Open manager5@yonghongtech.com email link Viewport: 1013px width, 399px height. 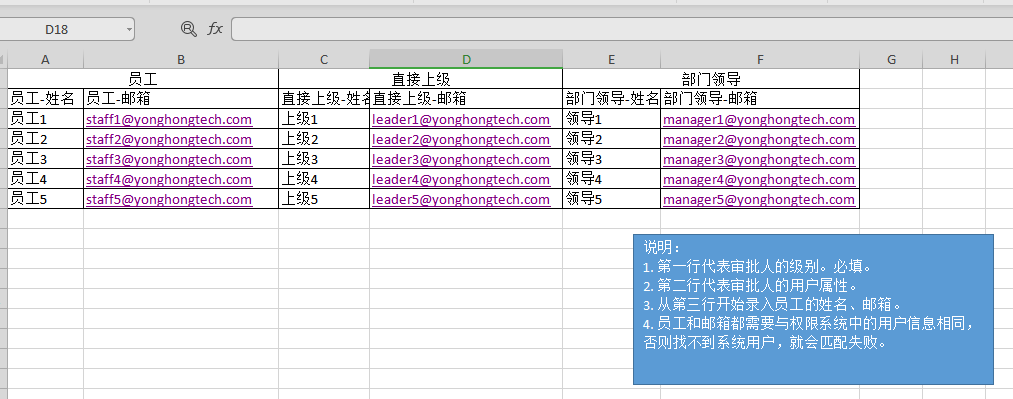pos(759,200)
